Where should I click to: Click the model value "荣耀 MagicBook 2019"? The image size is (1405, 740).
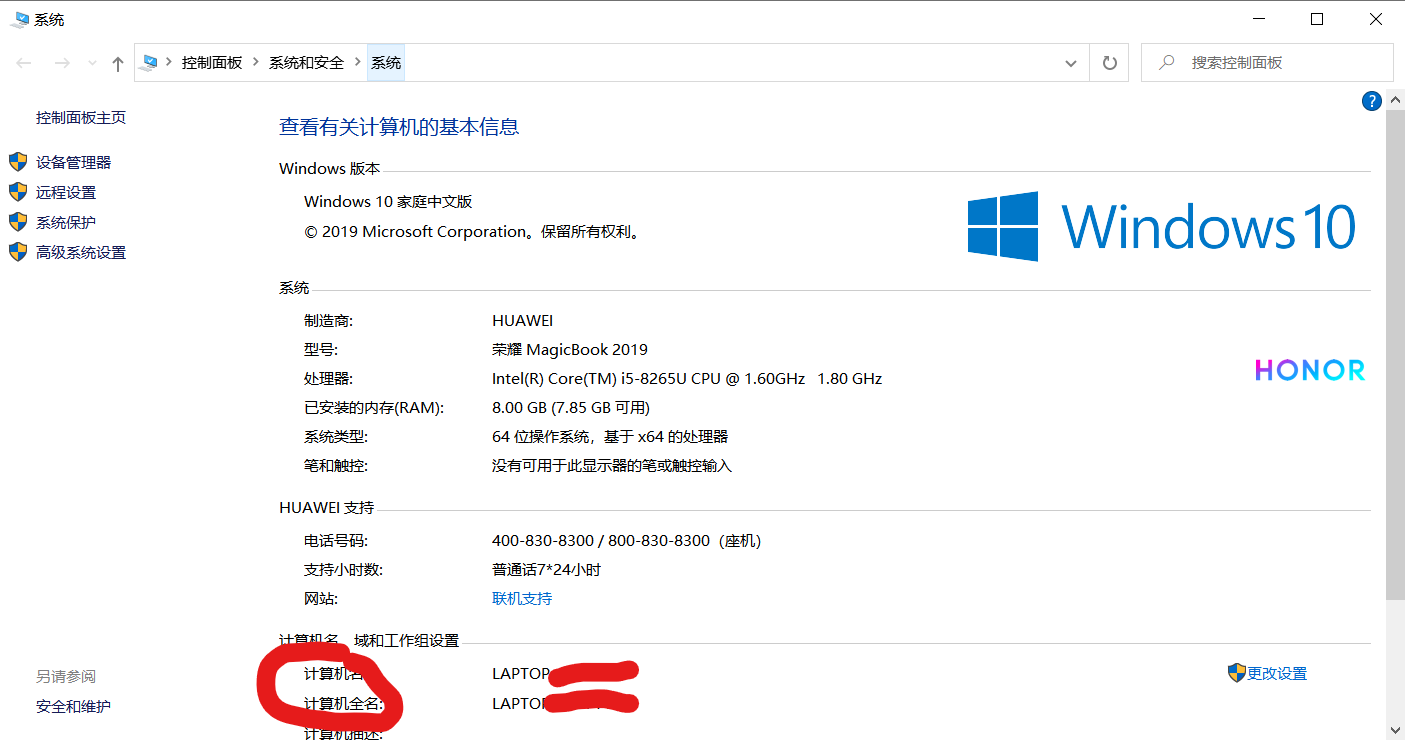(570, 349)
